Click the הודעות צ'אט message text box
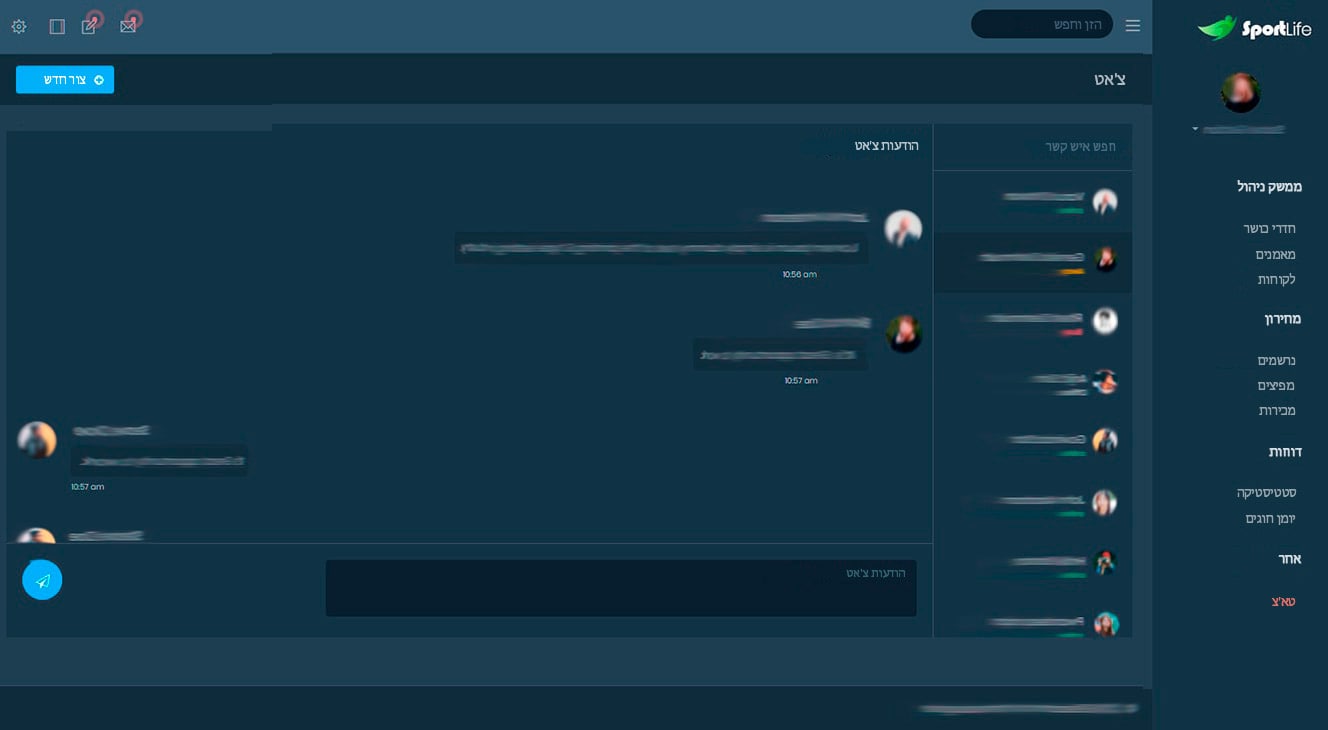This screenshot has height=730, width=1328. click(x=621, y=588)
